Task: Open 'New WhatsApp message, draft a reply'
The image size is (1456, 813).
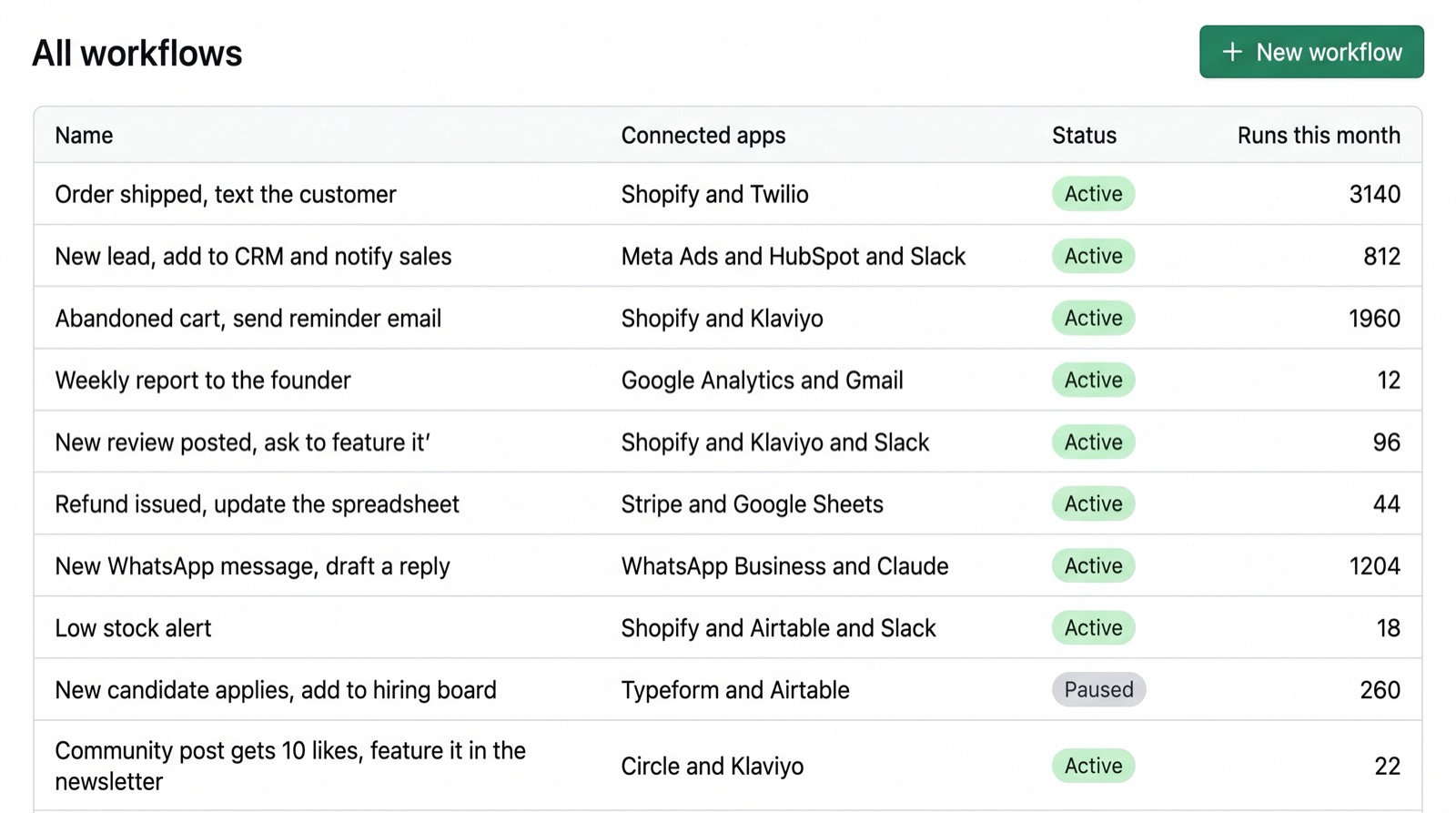Action: 252,565
